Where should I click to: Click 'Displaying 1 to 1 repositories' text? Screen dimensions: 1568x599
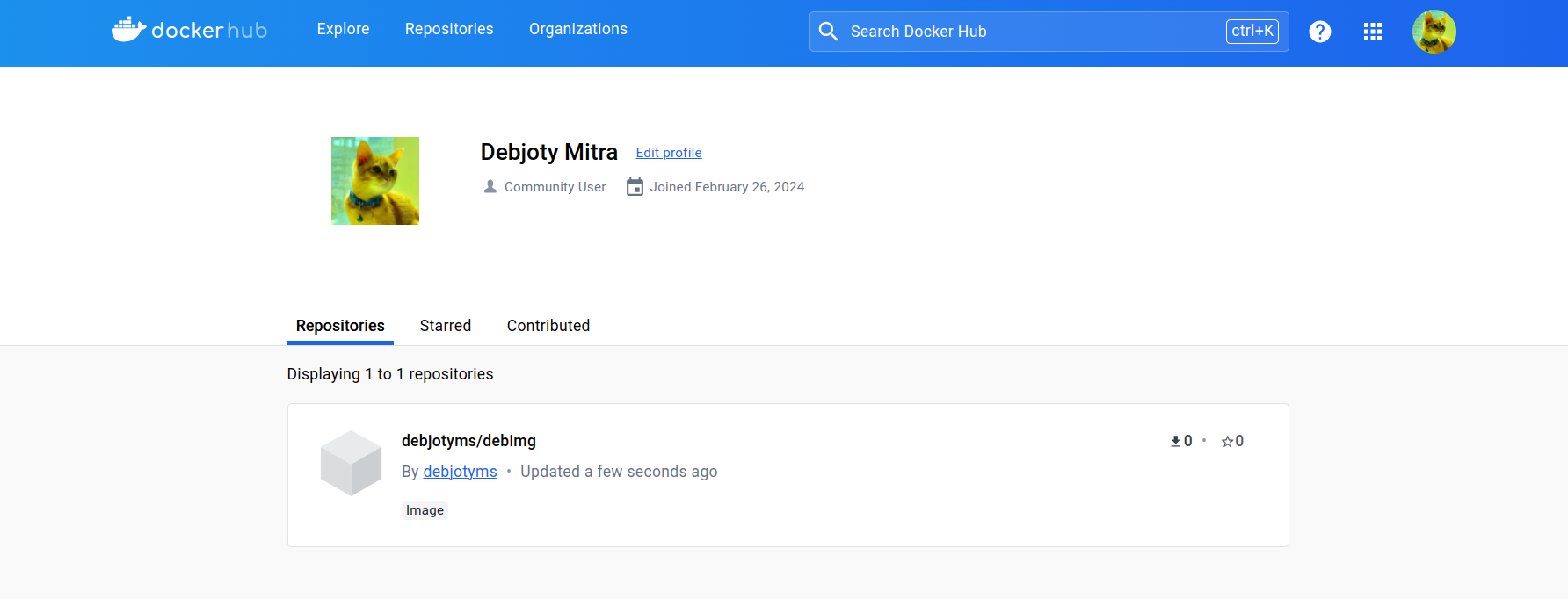pos(390,374)
